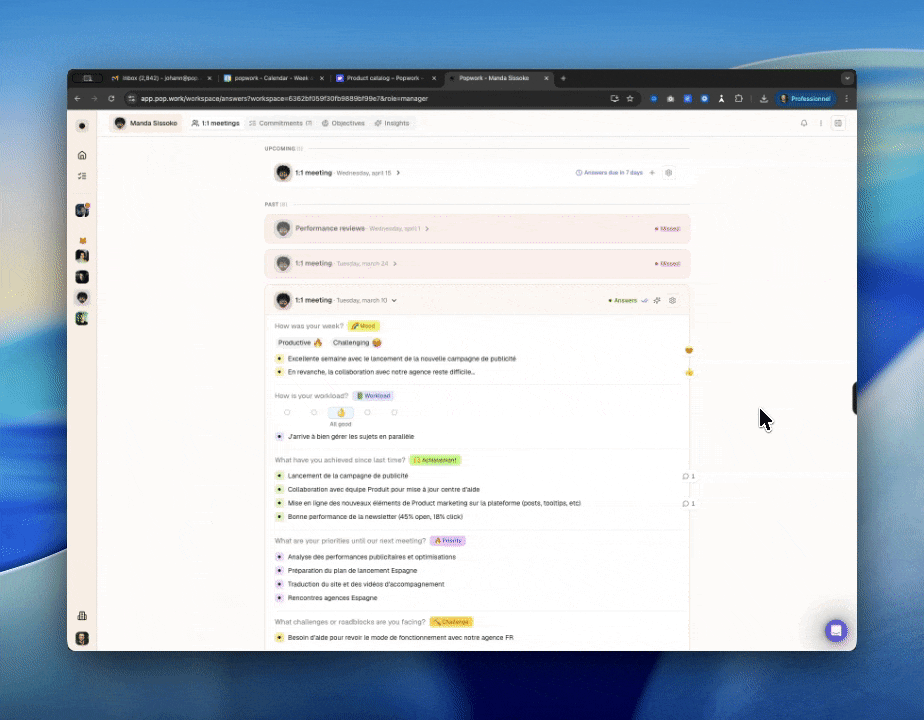Collapse the 1:1 meeting March 10 chevron
Viewport: 924px width, 720px height.
click(x=394, y=300)
